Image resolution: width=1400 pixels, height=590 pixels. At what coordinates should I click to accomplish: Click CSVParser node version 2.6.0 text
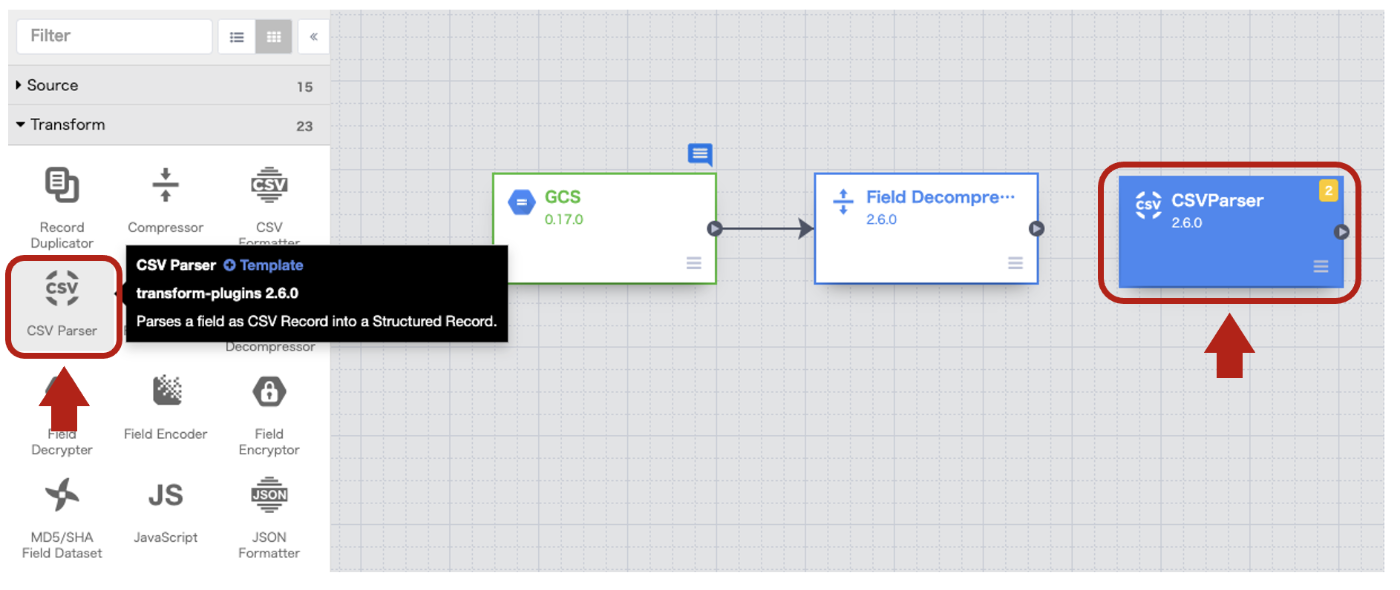pyautogui.click(x=1187, y=223)
